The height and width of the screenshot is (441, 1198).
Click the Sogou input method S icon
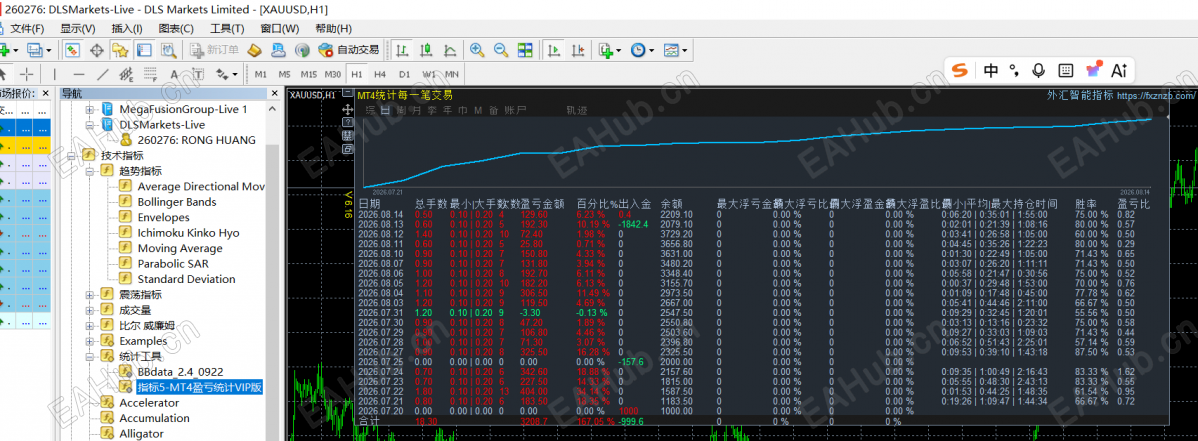pyautogui.click(x=960, y=70)
